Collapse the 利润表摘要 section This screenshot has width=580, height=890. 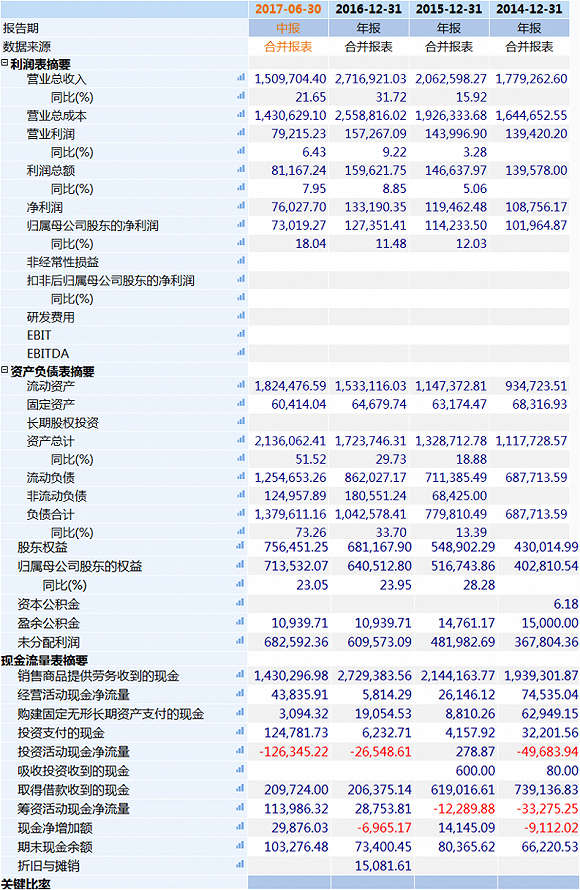(5, 64)
